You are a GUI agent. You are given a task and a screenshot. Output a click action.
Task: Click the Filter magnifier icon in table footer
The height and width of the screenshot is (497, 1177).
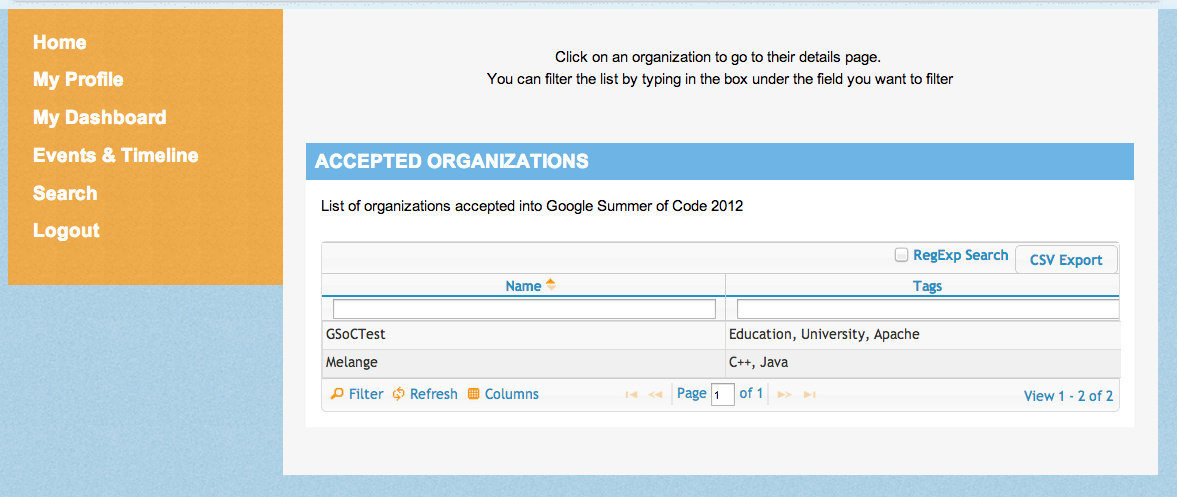click(x=338, y=394)
